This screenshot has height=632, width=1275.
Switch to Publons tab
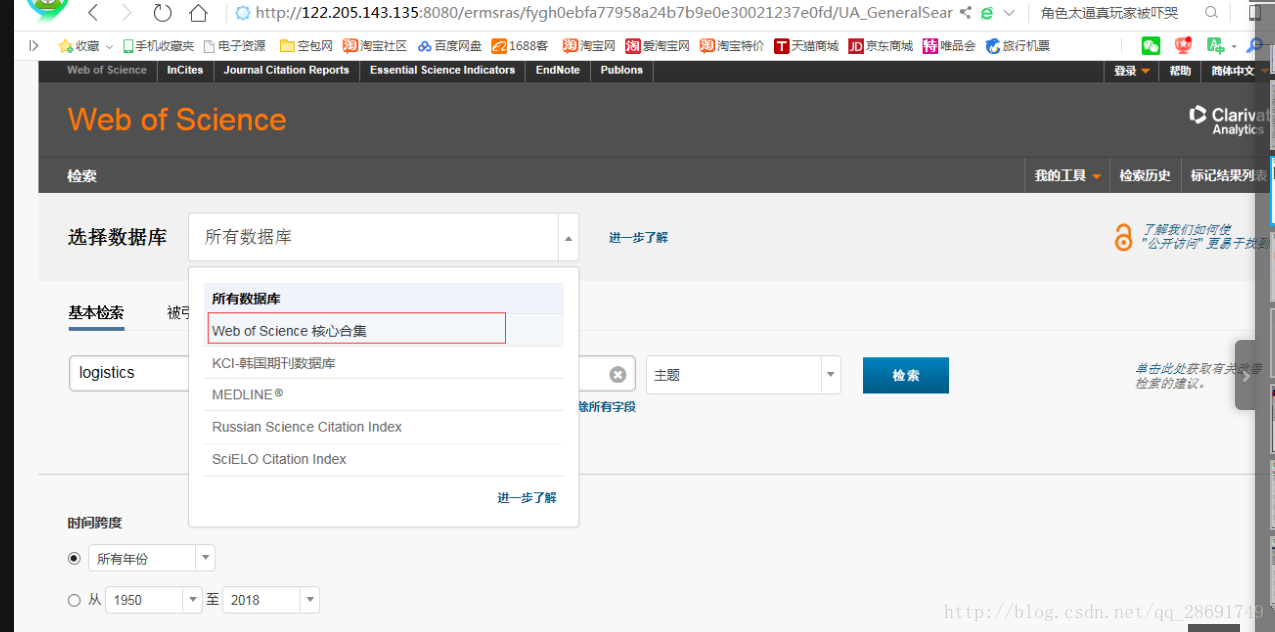(622, 70)
